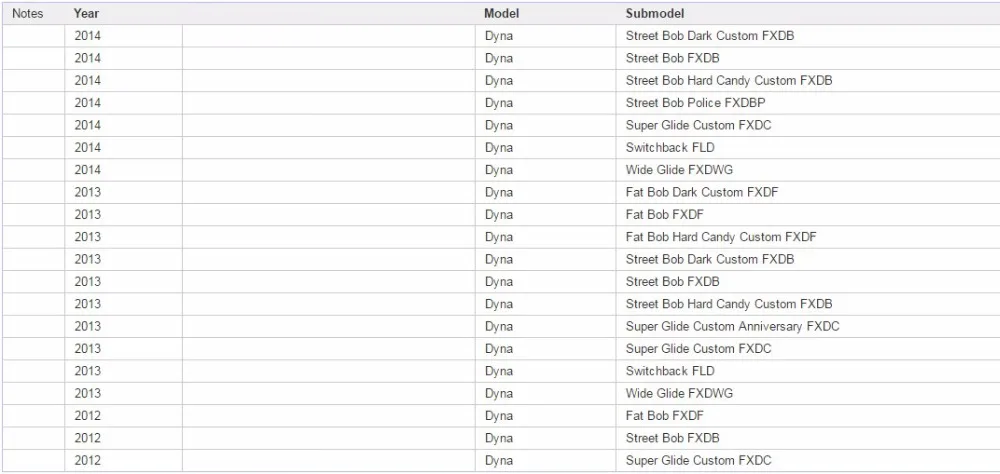Click Dyna in 2014 Super Glide Custom FXDC row
This screenshot has width=1000, height=474.
[499, 125]
